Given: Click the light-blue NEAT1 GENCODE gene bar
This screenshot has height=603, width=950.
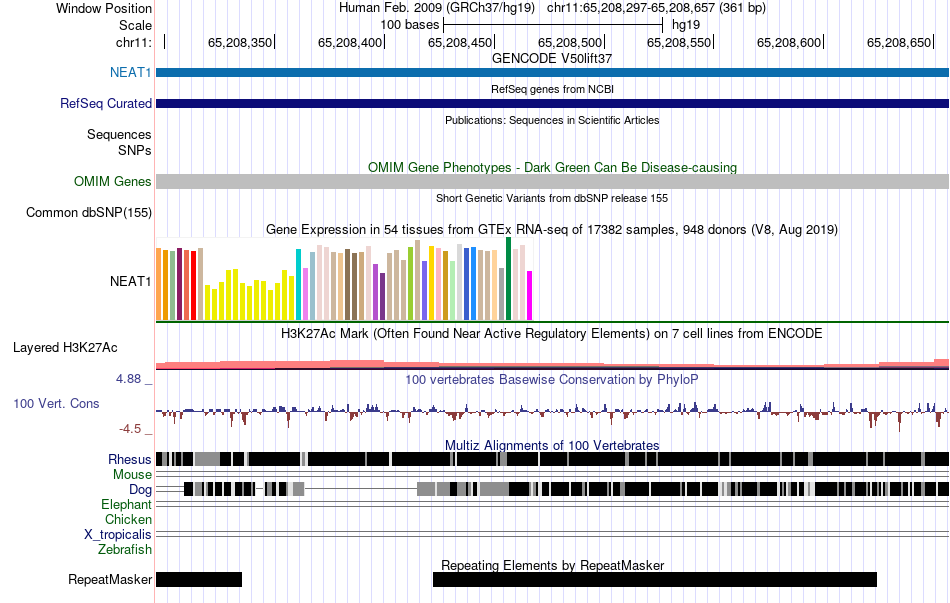Looking at the screenshot, I should point(553,73).
